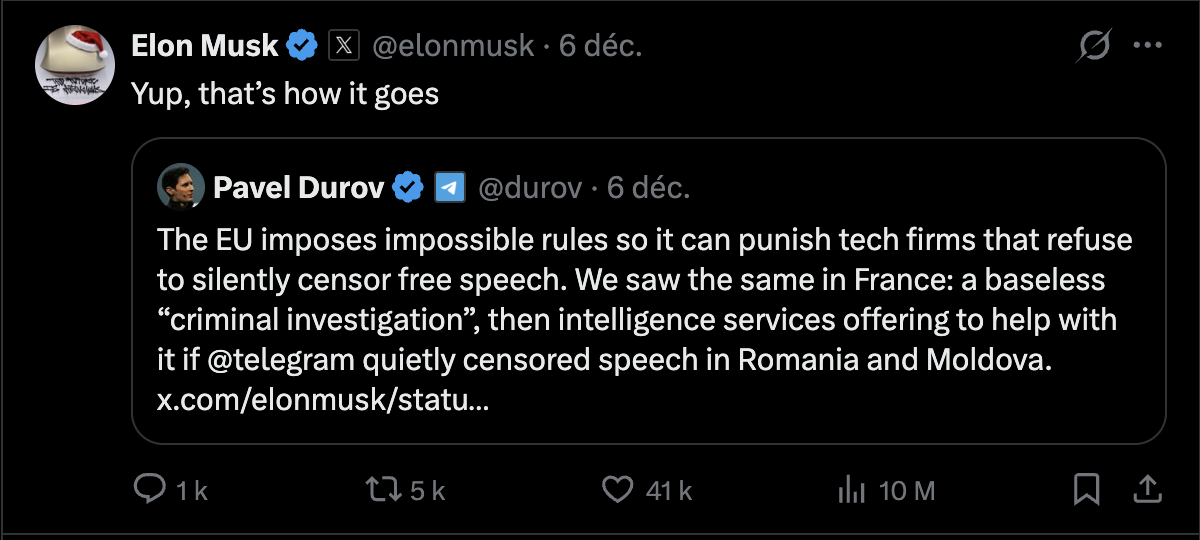Open the three-dot more options menu
The image size is (1200, 540).
tap(1147, 45)
